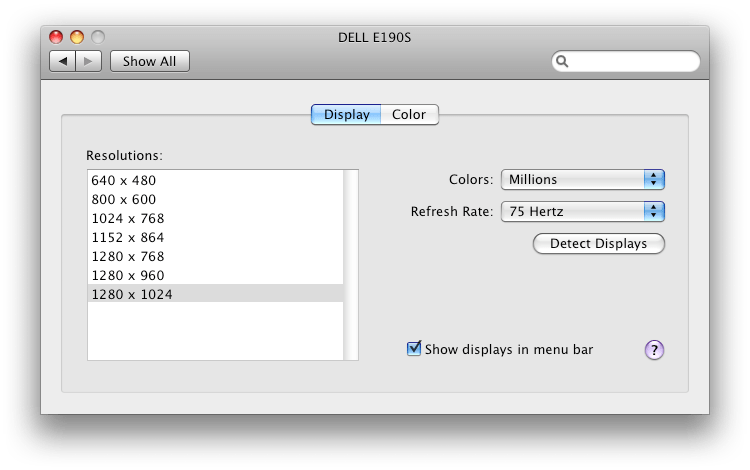Click inside the search field
750x470 pixels.
(x=626, y=61)
